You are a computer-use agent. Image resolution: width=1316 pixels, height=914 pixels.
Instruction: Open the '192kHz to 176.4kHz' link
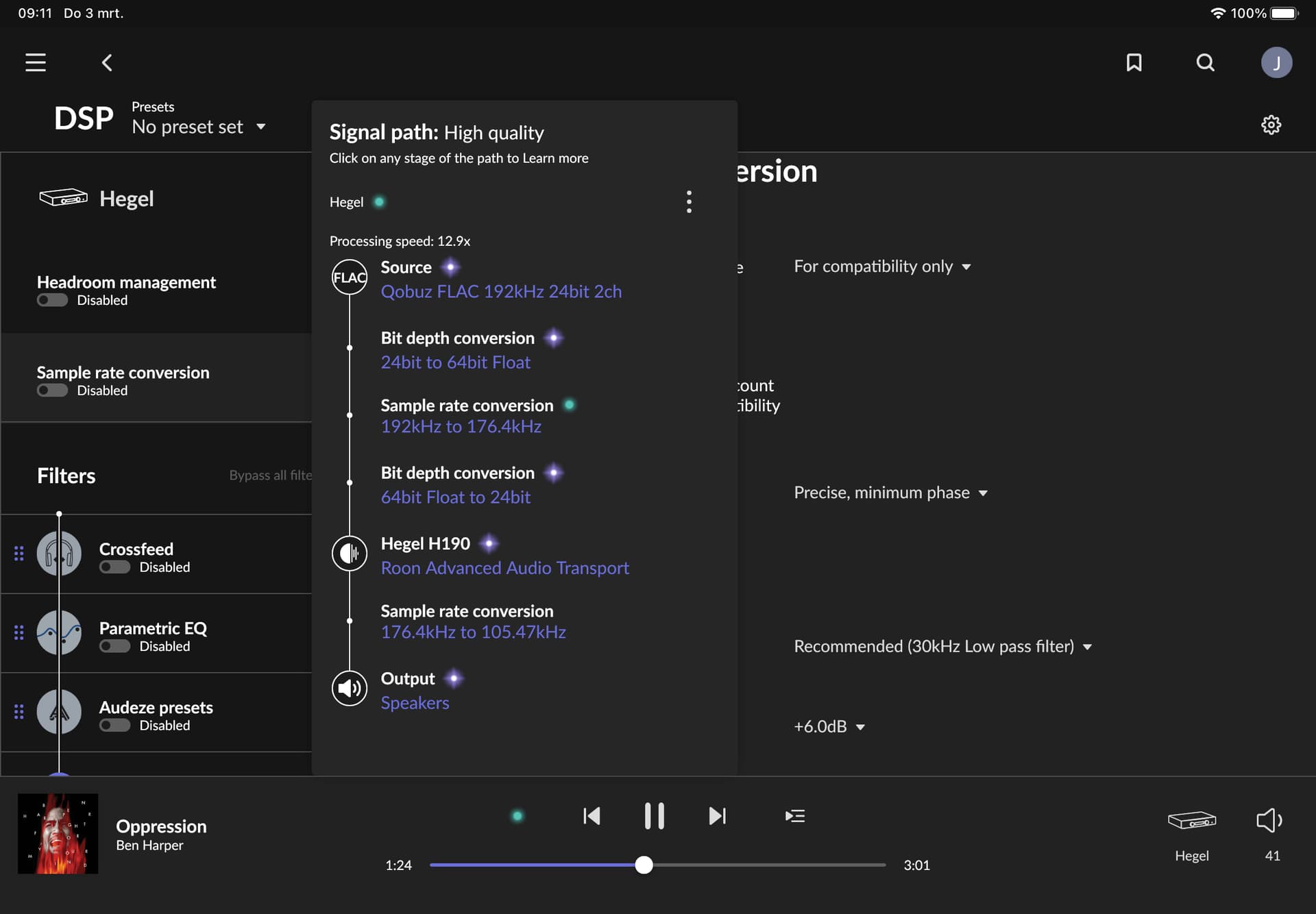461,426
